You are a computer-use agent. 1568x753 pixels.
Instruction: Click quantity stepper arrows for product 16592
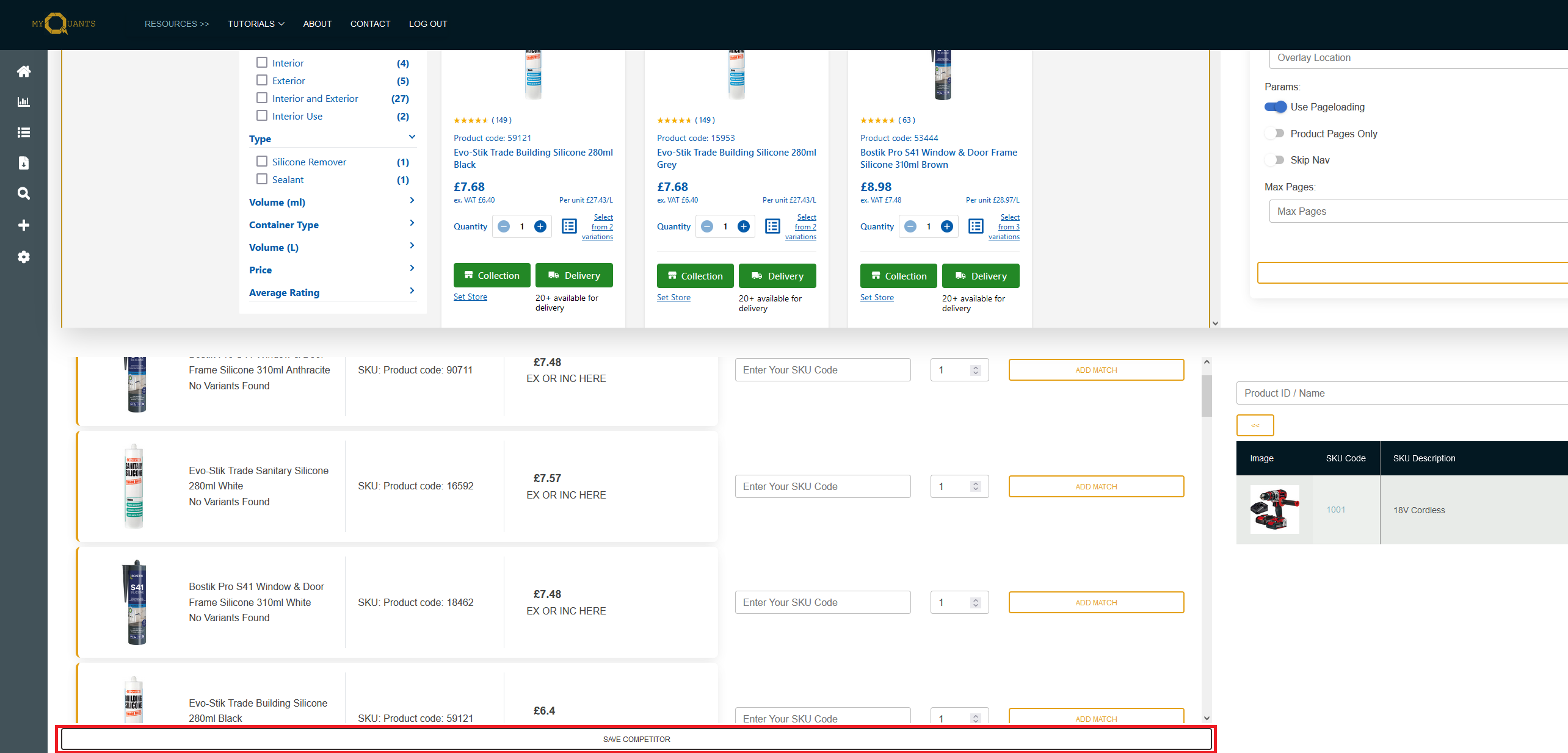coord(976,486)
